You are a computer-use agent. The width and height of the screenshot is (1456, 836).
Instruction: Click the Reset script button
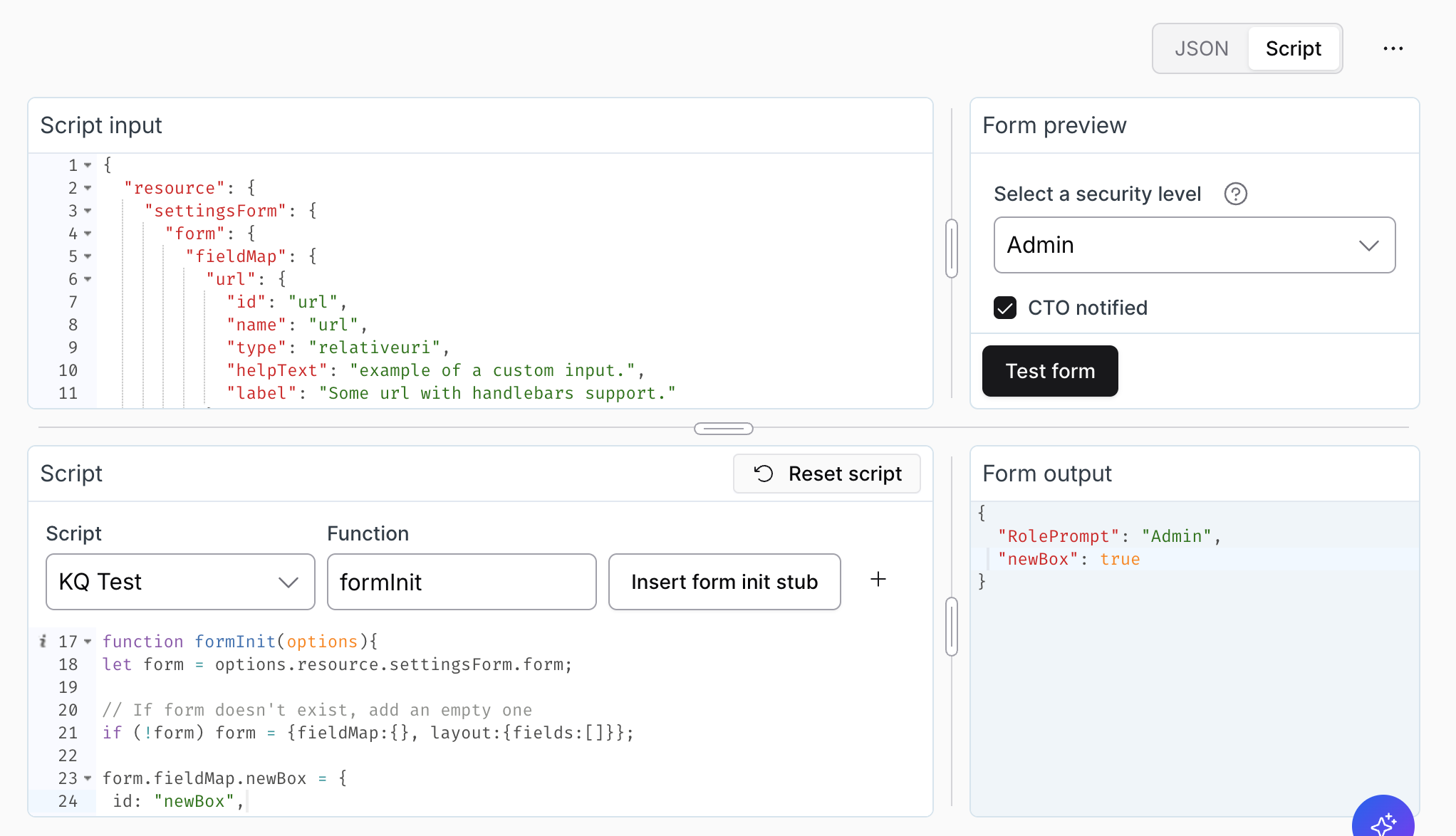pyautogui.click(x=827, y=474)
